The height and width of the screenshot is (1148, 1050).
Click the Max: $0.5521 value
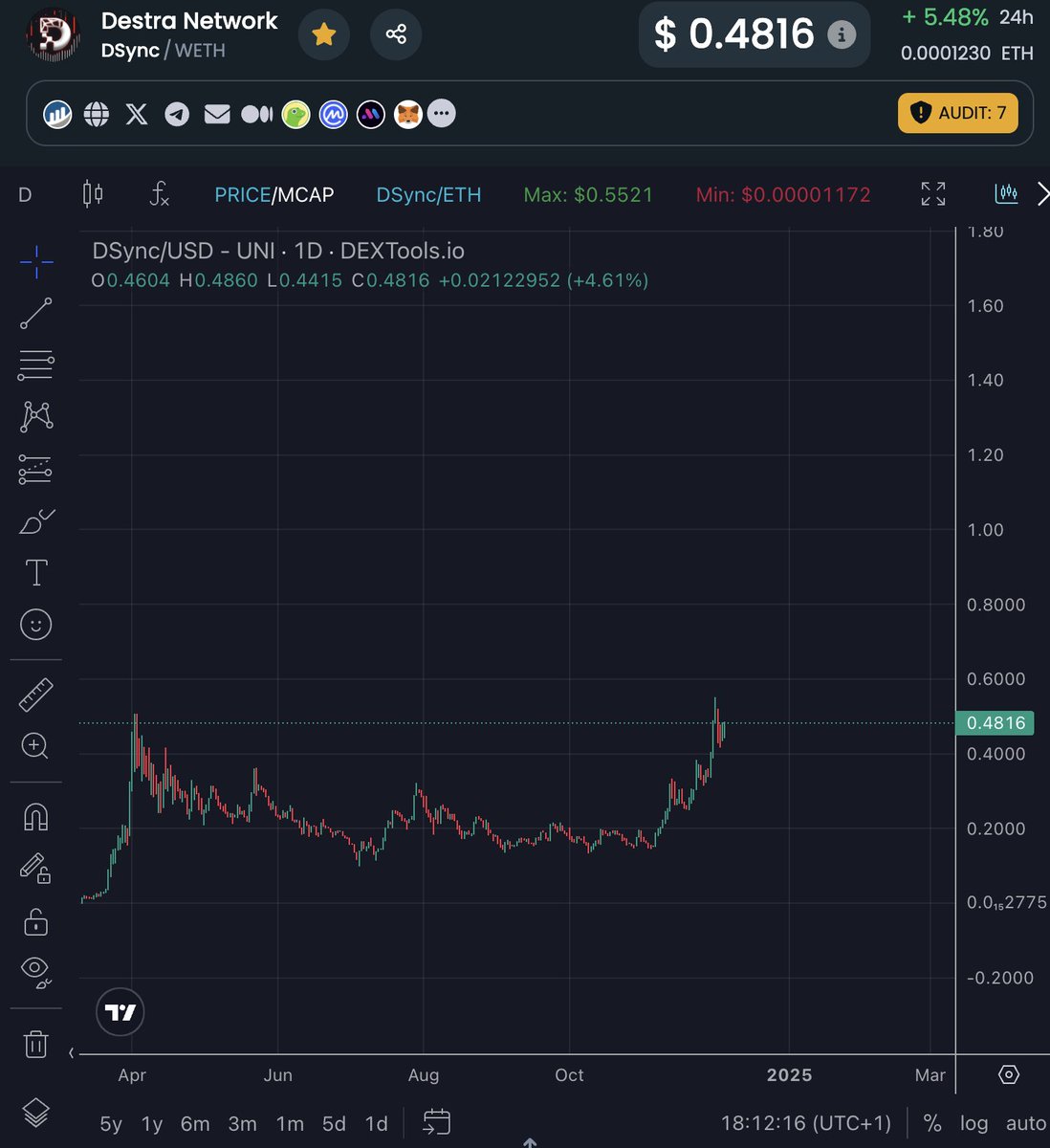click(588, 194)
